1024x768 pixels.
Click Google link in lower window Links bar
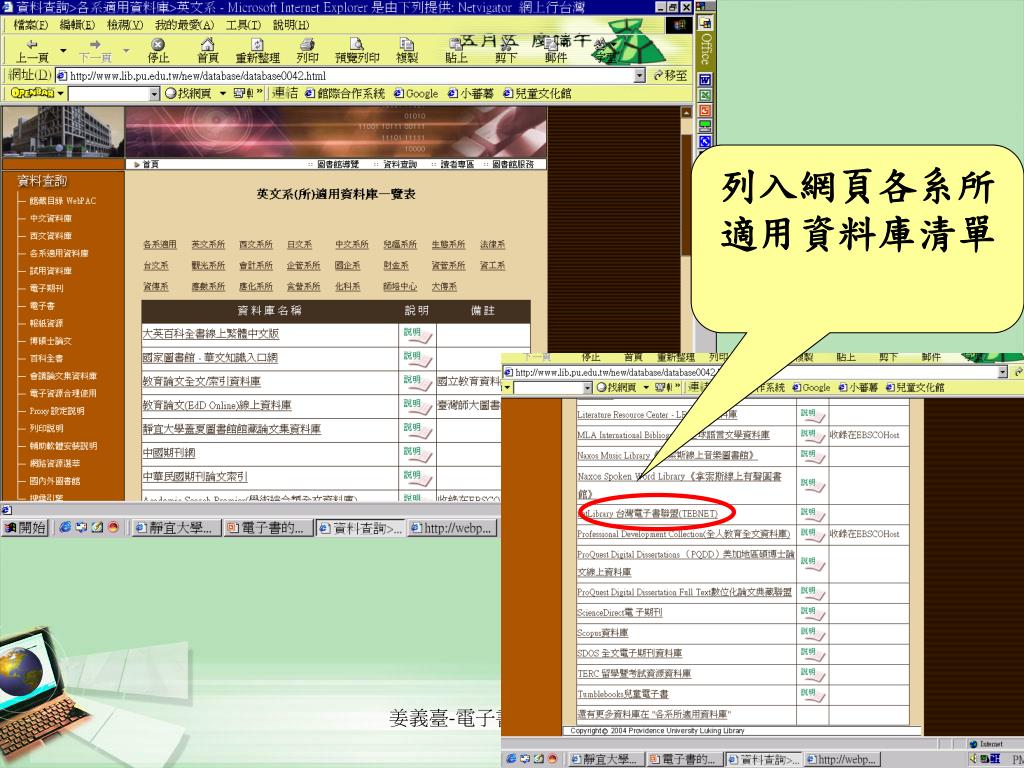(811, 387)
